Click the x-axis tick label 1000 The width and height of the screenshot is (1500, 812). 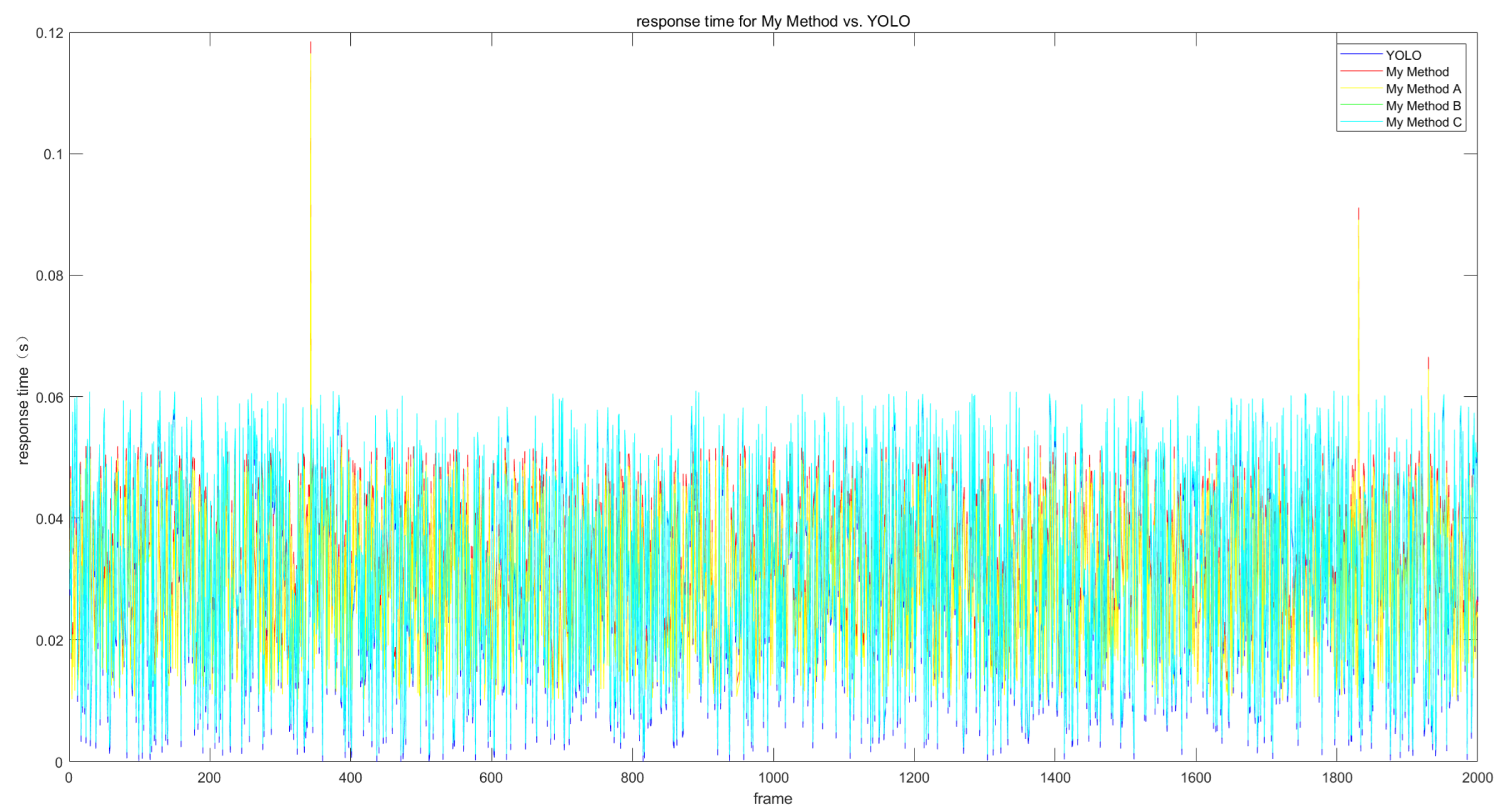tap(773, 778)
